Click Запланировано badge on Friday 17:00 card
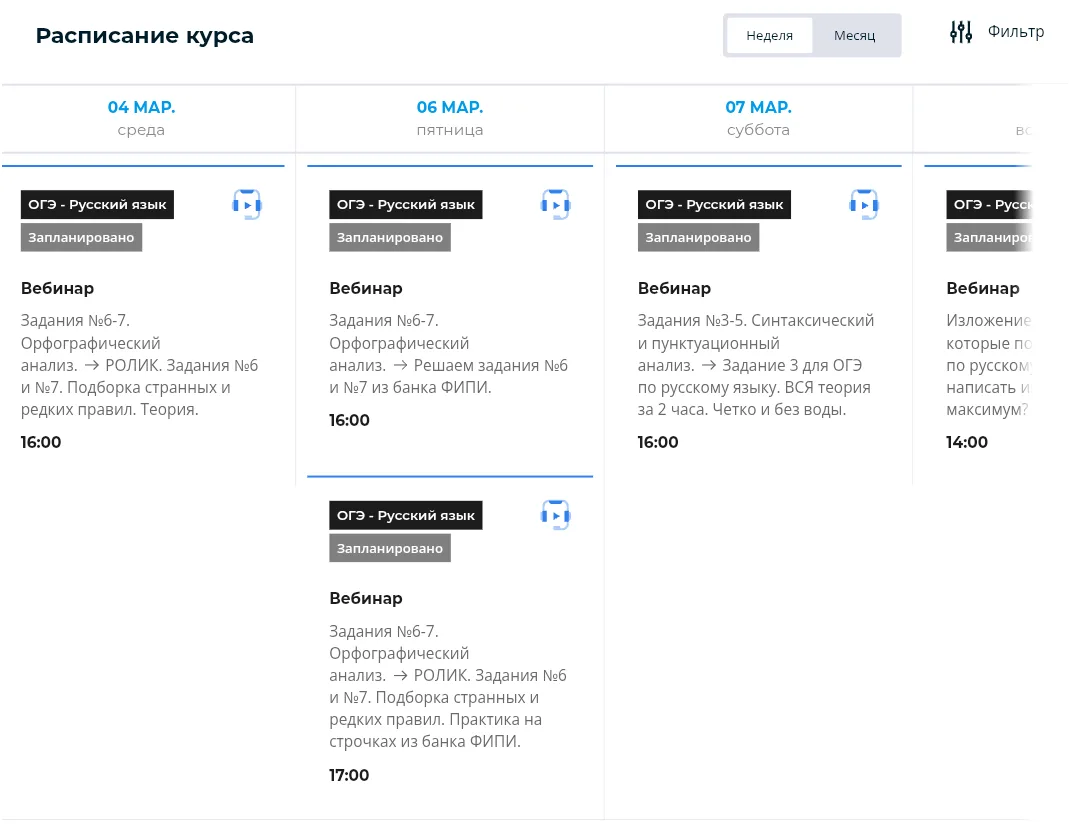The height and width of the screenshot is (824, 1069). (389, 548)
